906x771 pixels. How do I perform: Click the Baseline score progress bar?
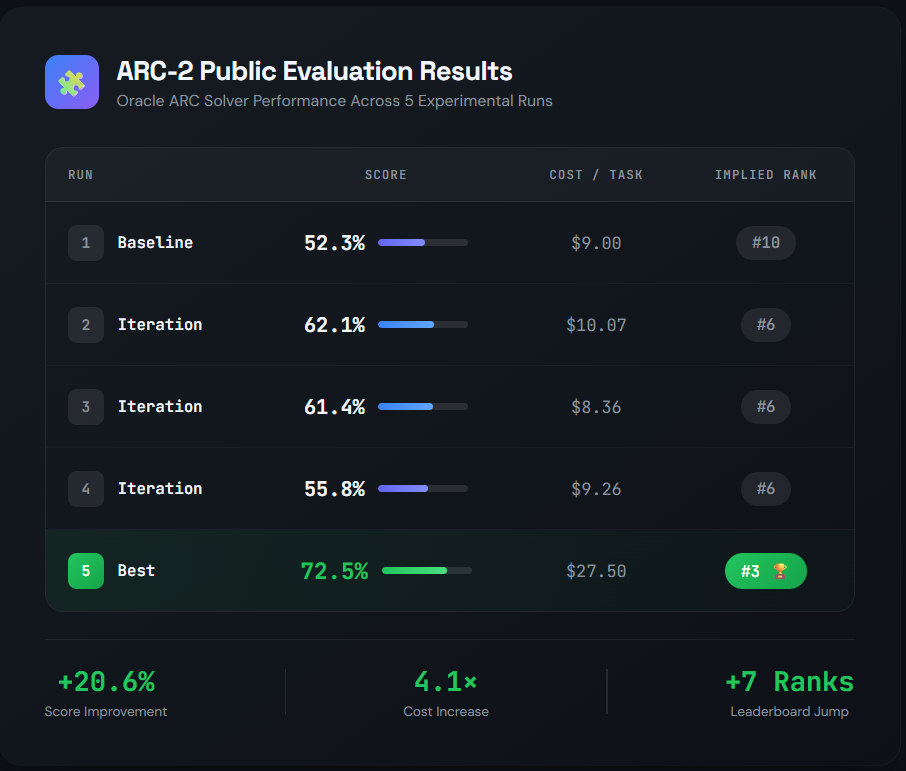point(423,243)
